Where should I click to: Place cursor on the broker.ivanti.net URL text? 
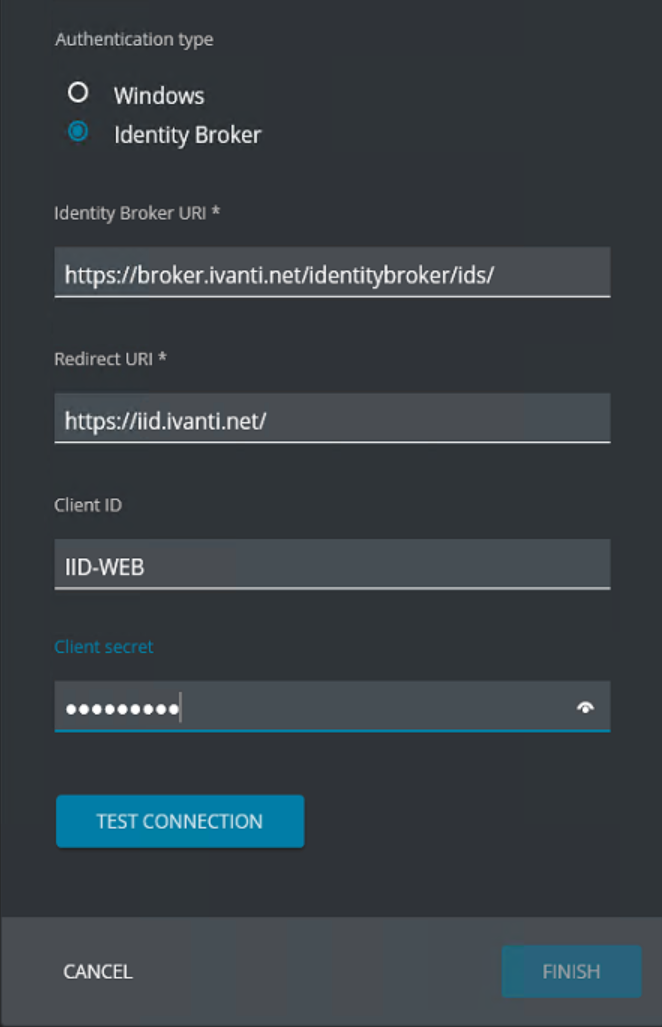point(279,276)
